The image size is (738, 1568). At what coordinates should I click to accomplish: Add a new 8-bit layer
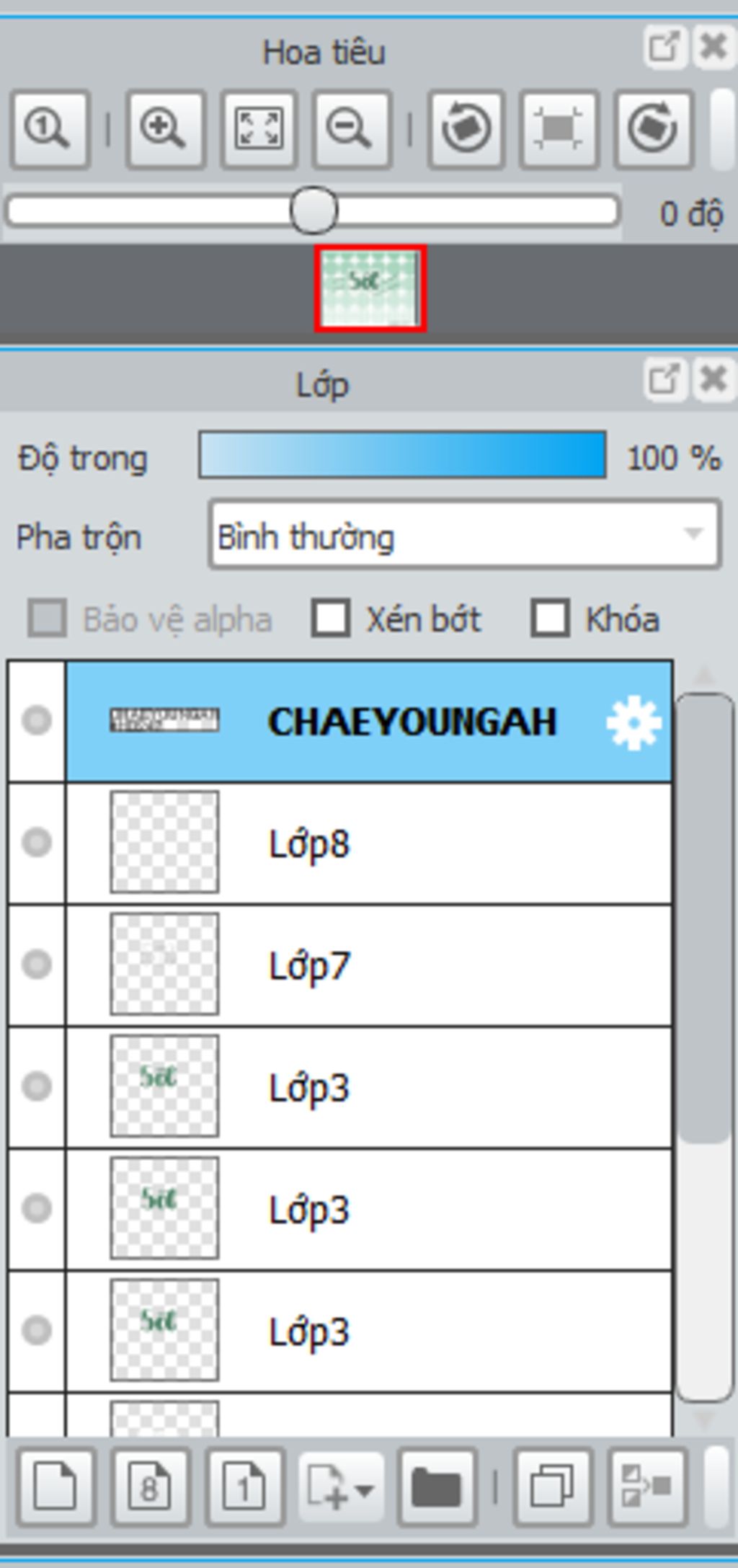pyautogui.click(x=150, y=1487)
